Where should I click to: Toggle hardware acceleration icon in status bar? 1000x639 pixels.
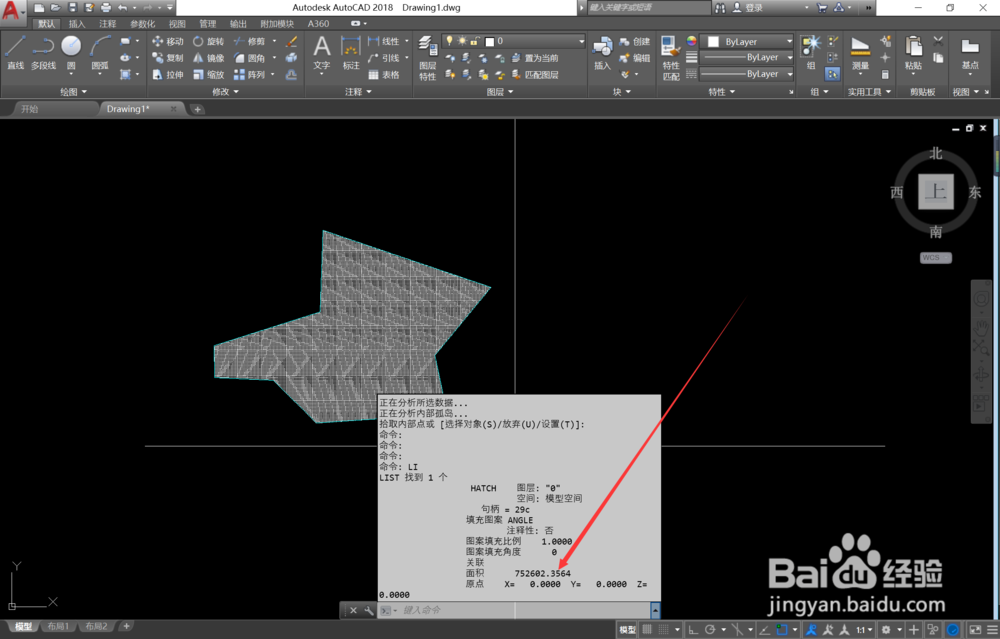point(952,629)
